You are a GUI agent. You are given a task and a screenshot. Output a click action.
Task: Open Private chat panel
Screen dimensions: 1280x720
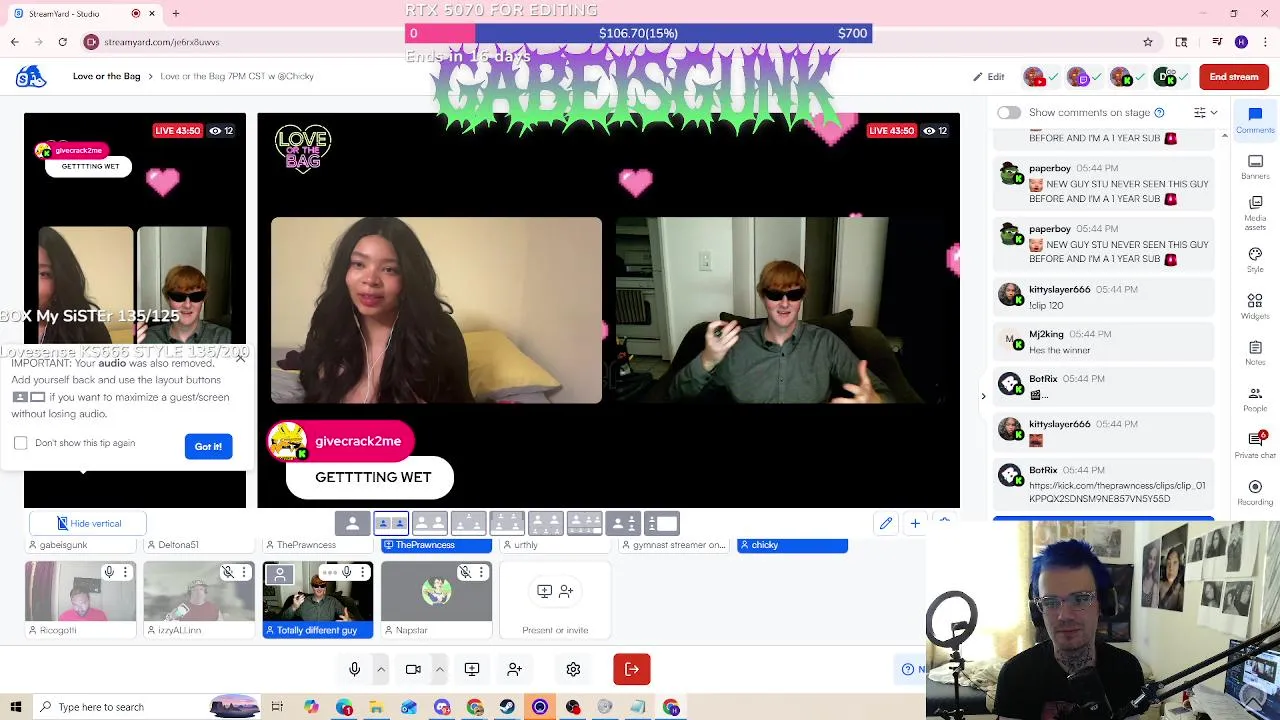coord(1255,445)
